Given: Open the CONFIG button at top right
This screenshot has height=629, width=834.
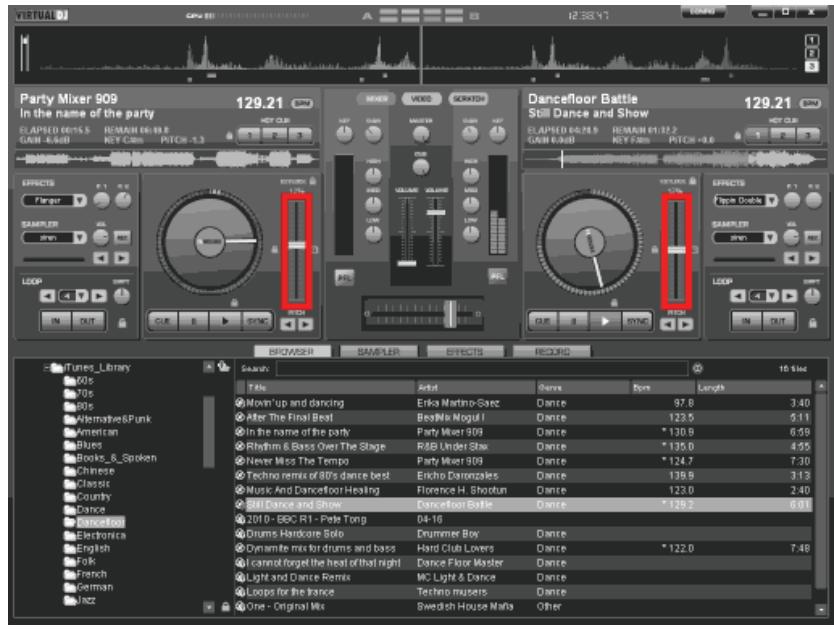Looking at the screenshot, I should point(703,12).
